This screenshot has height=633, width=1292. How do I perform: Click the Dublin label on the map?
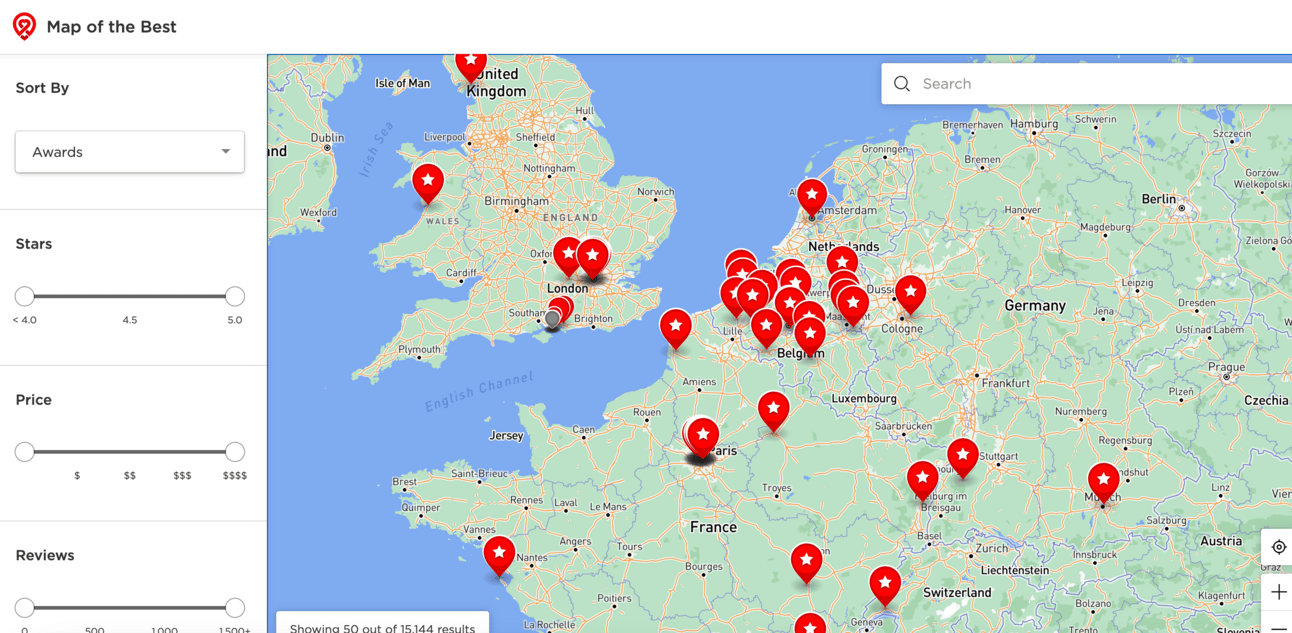[327, 138]
